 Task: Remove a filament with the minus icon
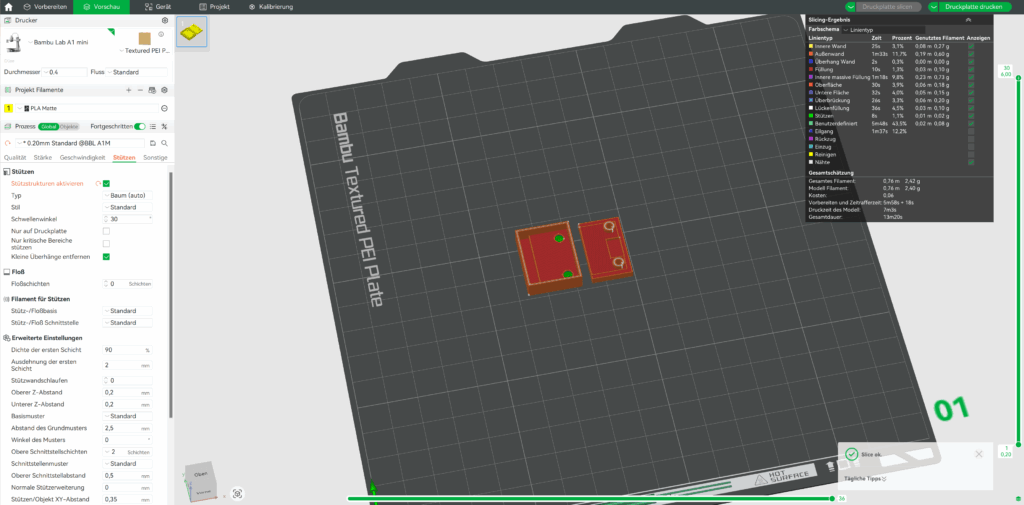[x=141, y=90]
